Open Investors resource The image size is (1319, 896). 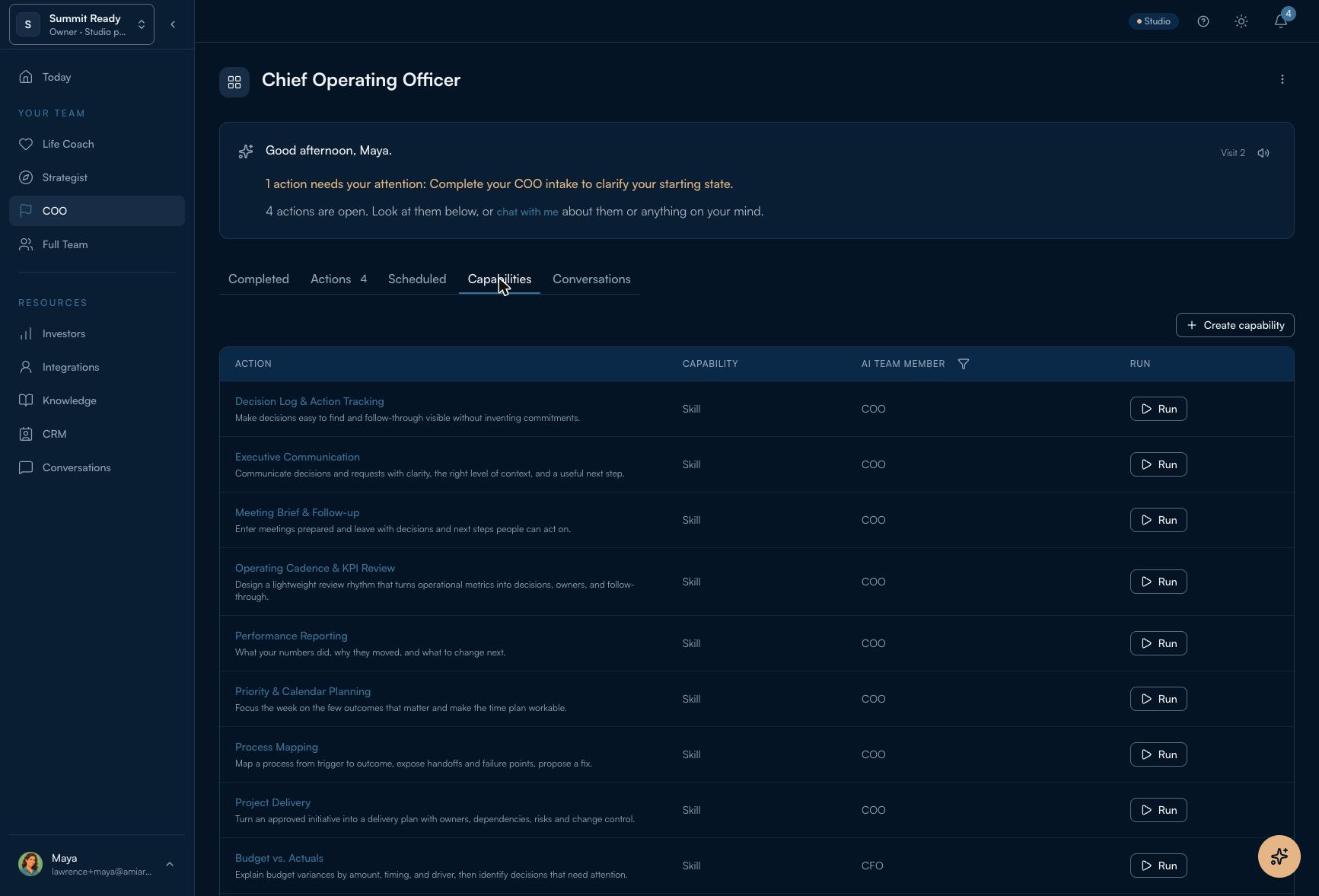97,334
